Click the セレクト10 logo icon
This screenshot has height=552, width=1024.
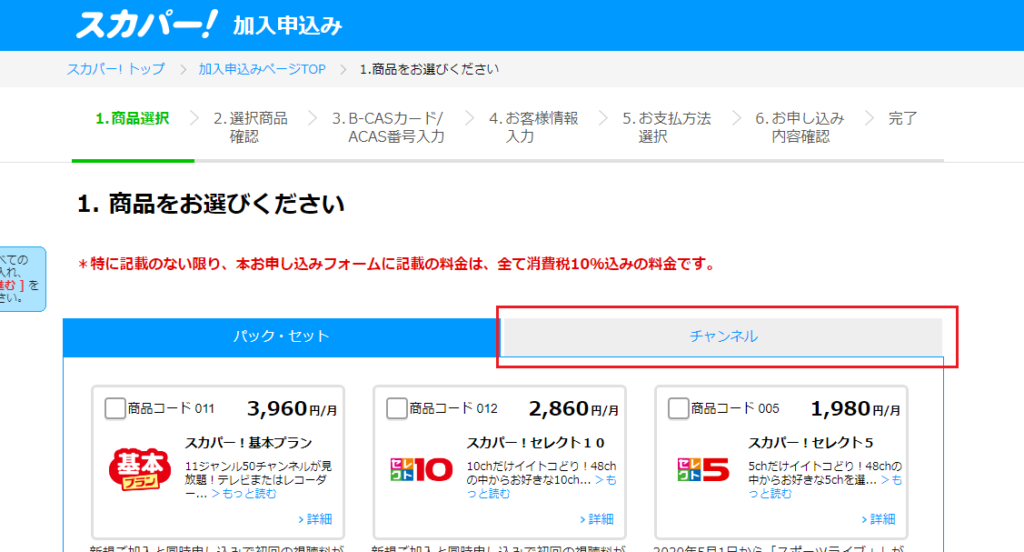421,469
